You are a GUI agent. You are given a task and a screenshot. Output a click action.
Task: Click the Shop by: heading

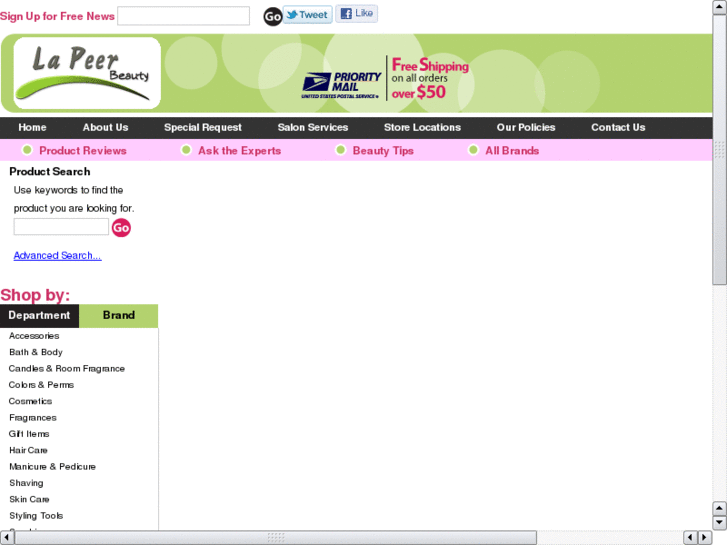click(35, 295)
